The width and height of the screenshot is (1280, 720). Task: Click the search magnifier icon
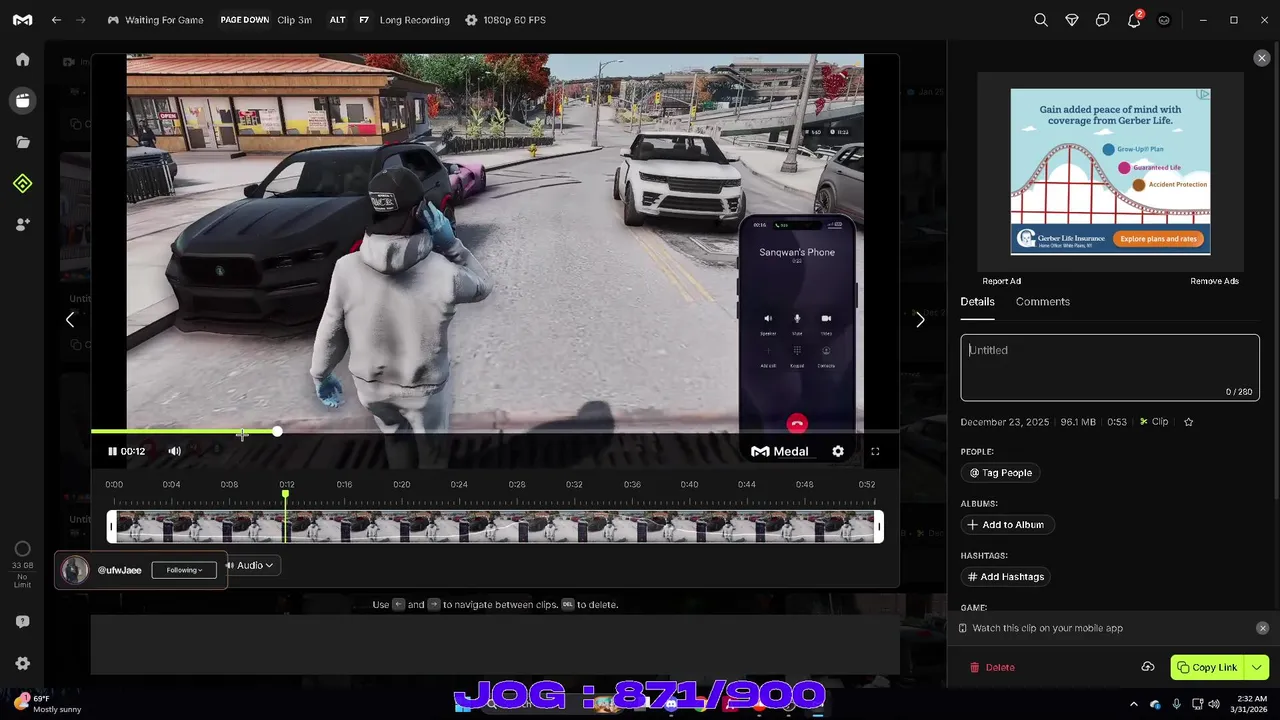coord(1041,20)
